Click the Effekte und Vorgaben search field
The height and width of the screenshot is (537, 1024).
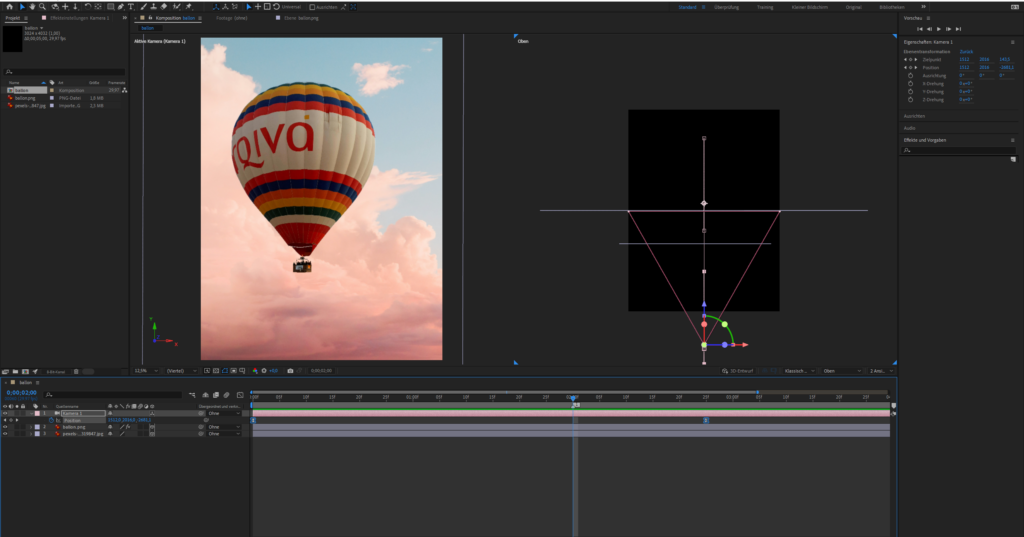click(958, 150)
